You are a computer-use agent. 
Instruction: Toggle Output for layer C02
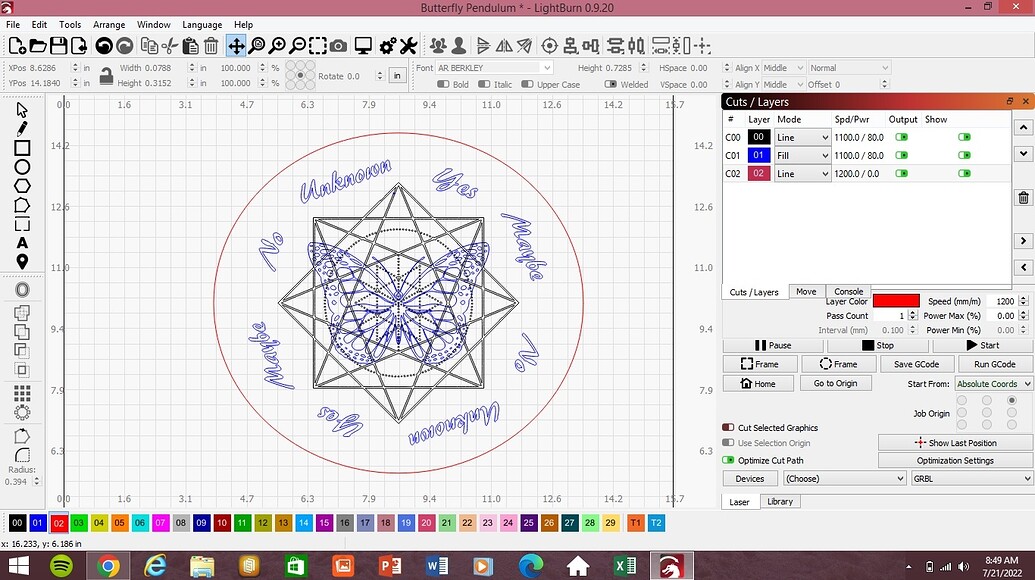[x=901, y=174]
